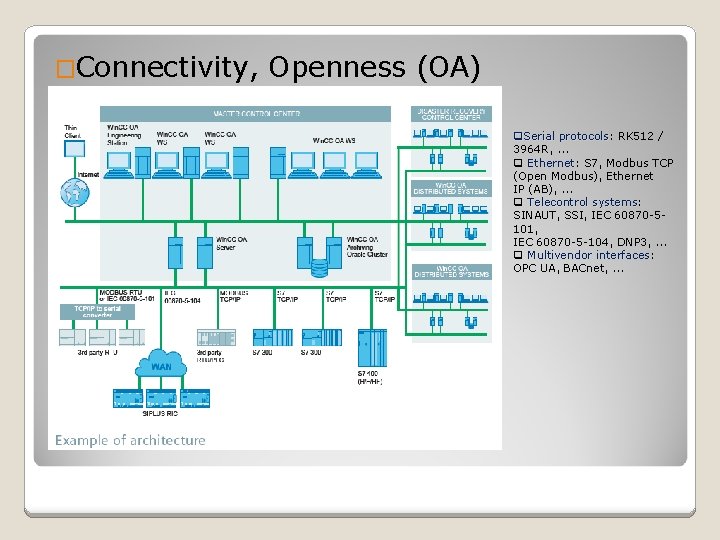Select the MASTER CONTROL CENTER header bar

pyautogui.click(x=245, y=114)
